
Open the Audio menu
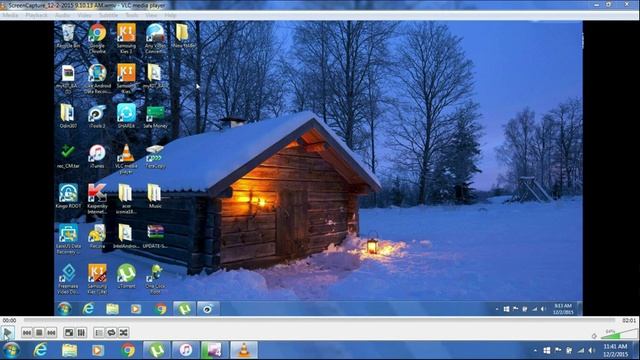[62, 15]
